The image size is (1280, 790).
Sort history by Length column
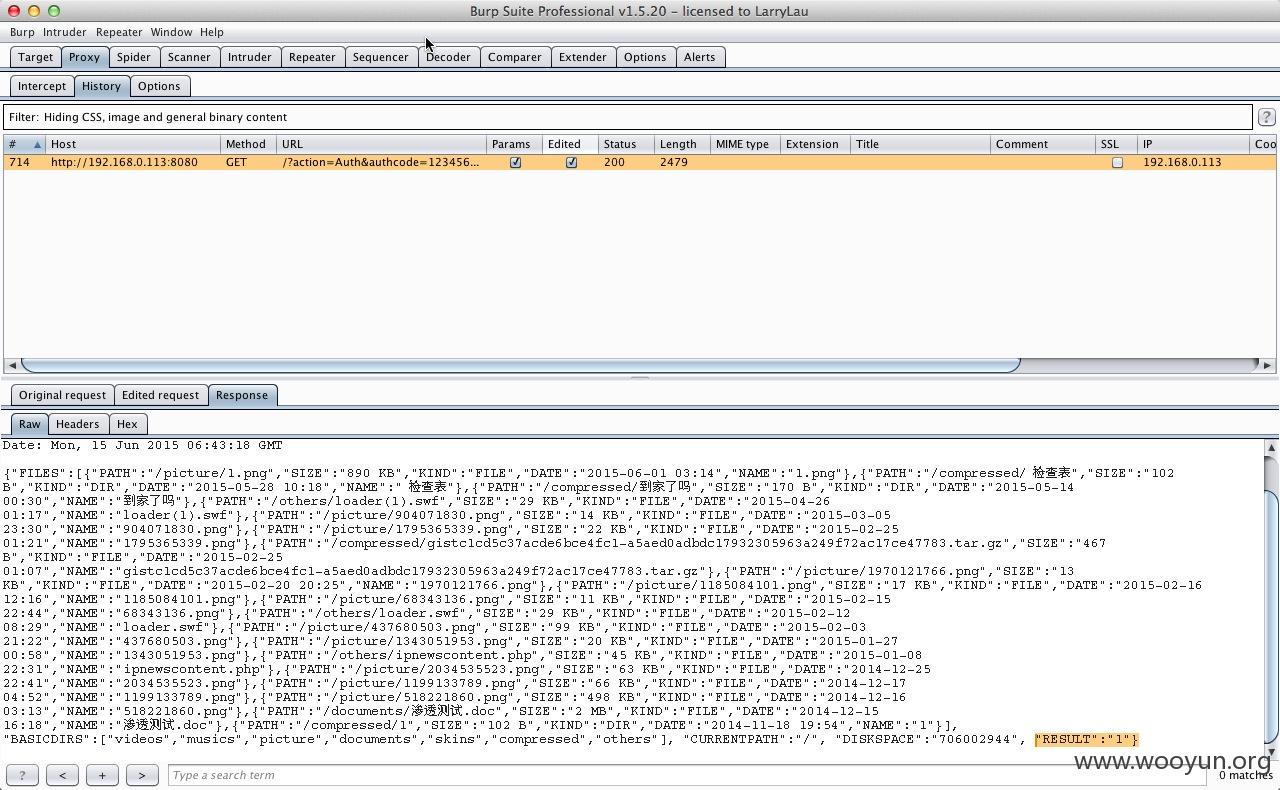(683, 144)
